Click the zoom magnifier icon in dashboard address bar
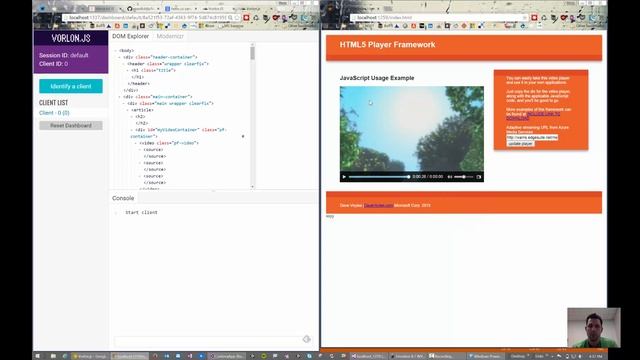640x360 pixels. point(230,18)
